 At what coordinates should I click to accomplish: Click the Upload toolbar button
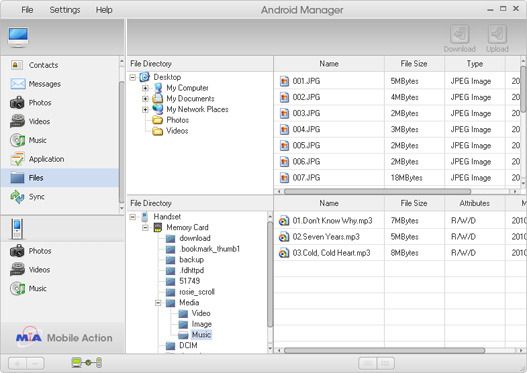coord(497,38)
